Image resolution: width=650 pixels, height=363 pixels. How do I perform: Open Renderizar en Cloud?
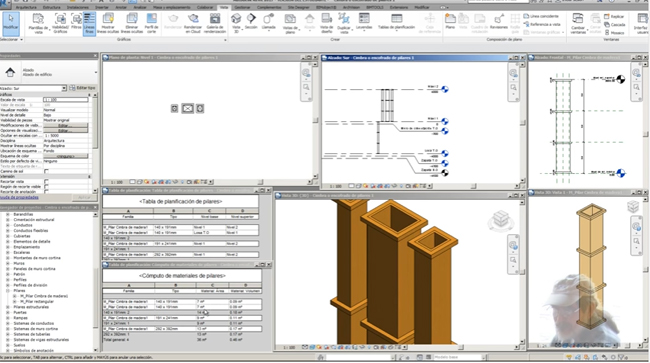tap(193, 23)
